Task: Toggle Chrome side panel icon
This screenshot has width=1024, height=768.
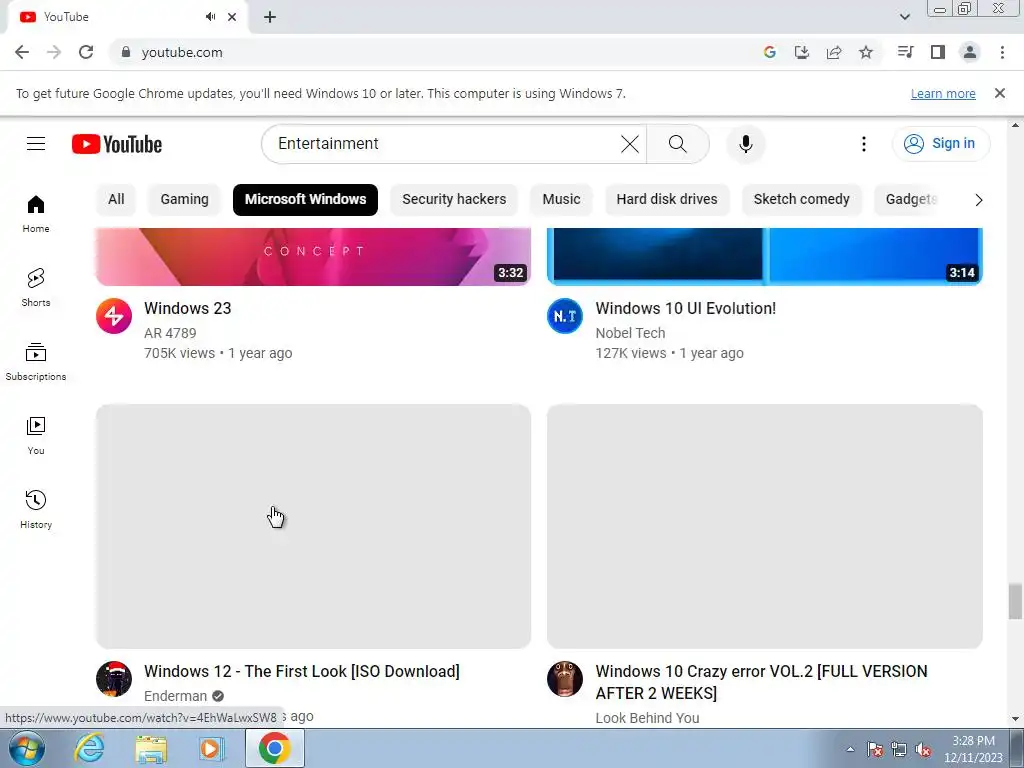Action: click(x=938, y=52)
